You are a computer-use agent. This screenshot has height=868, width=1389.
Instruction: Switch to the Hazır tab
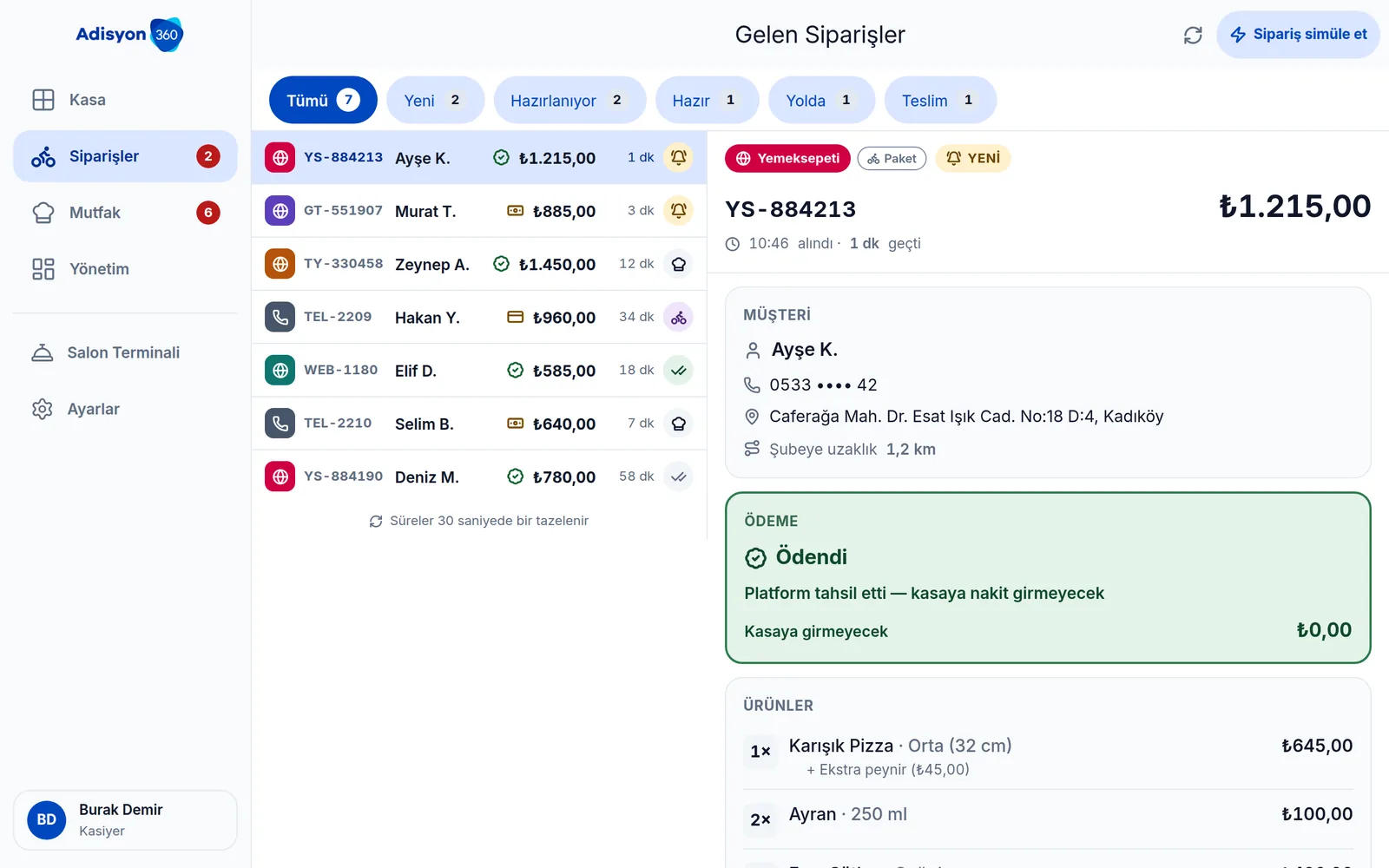point(707,100)
